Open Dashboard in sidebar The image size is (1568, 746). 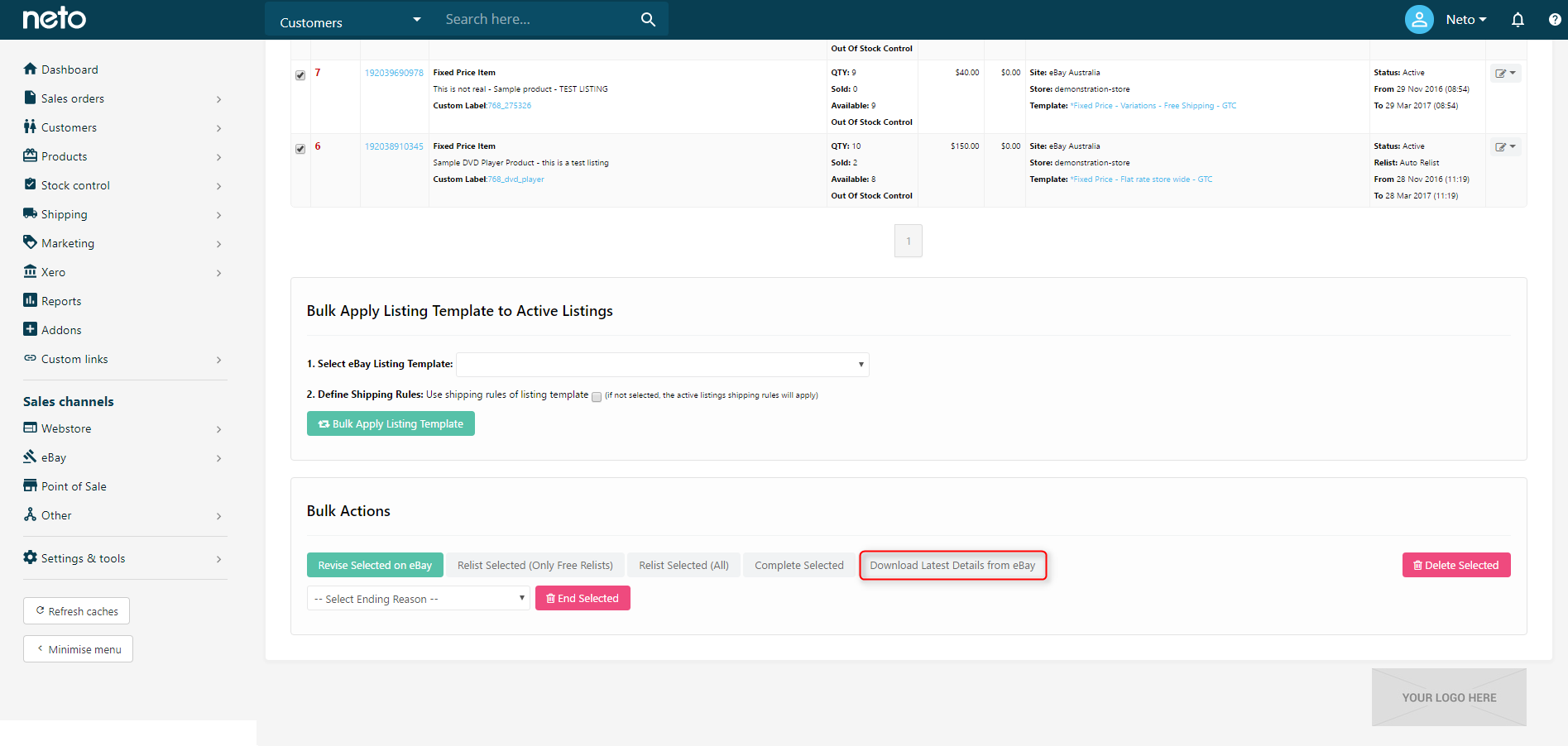pyautogui.click(x=70, y=69)
